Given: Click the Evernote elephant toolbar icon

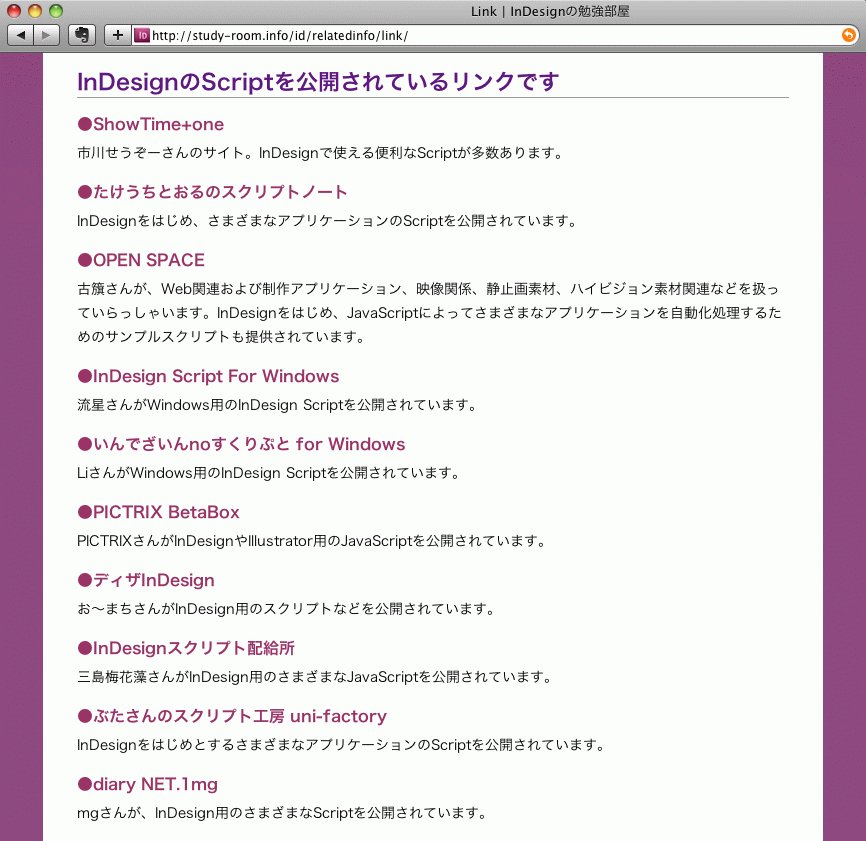Looking at the screenshot, I should [82, 35].
